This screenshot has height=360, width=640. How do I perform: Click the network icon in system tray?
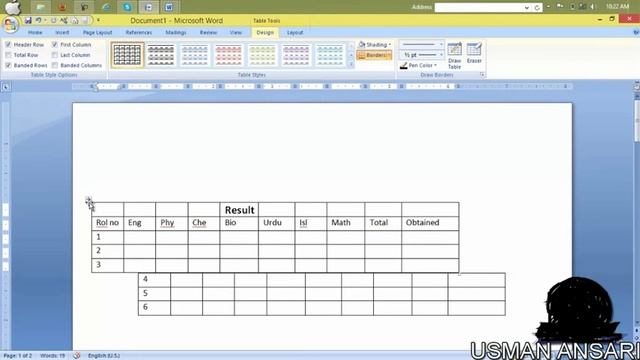tap(582, 7)
